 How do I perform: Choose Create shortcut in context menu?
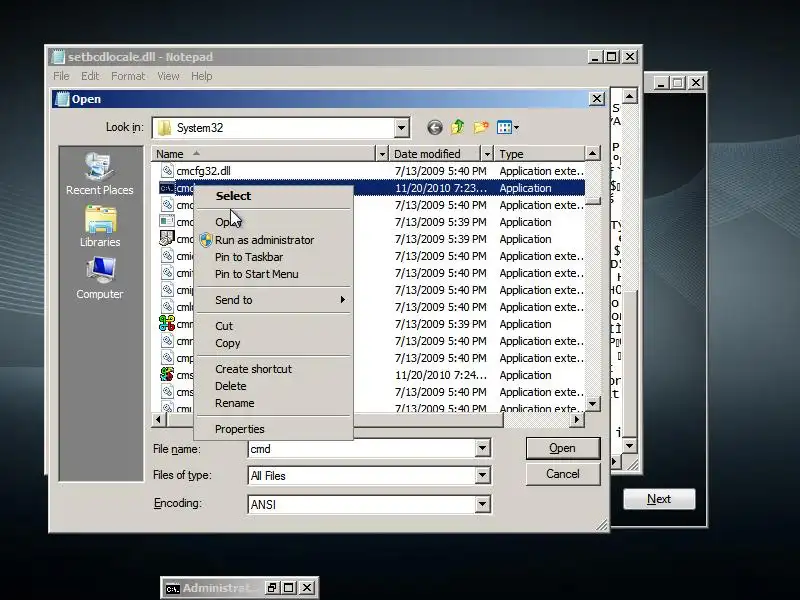(x=253, y=369)
